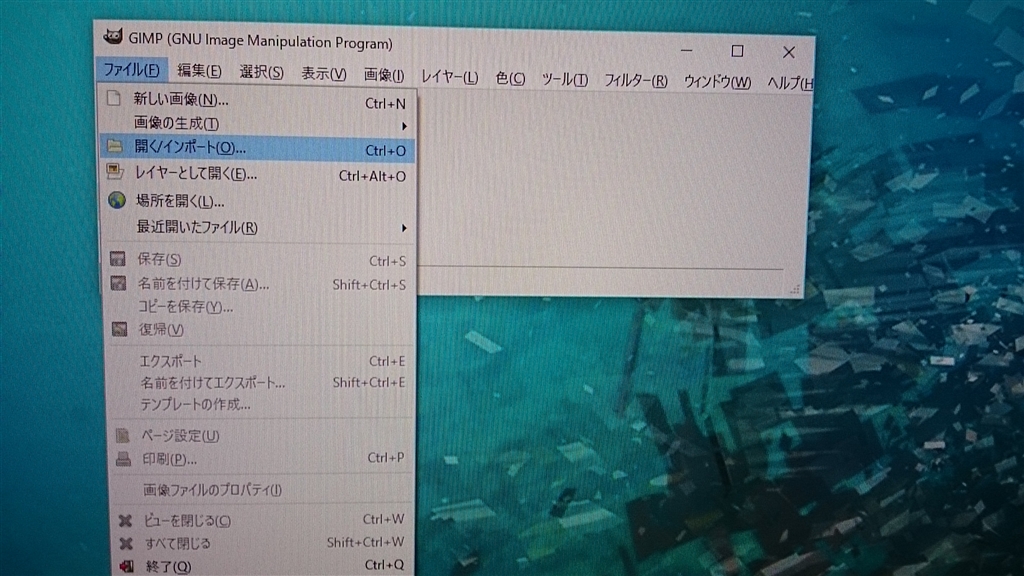Click the revert icon beside 復帰(V)
This screenshot has width=1024, height=576.
120,328
